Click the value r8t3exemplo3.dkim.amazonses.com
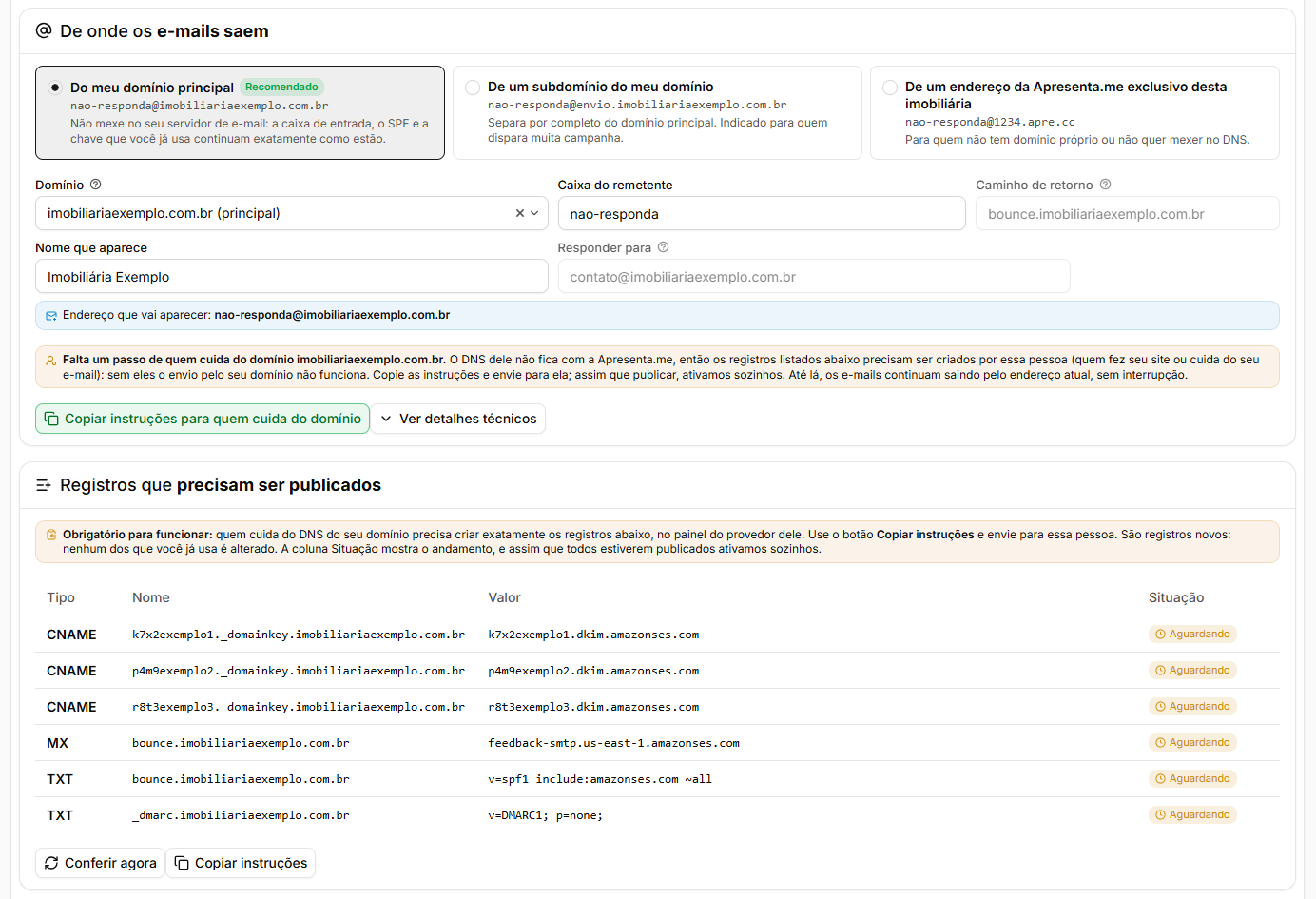 pyautogui.click(x=593, y=707)
